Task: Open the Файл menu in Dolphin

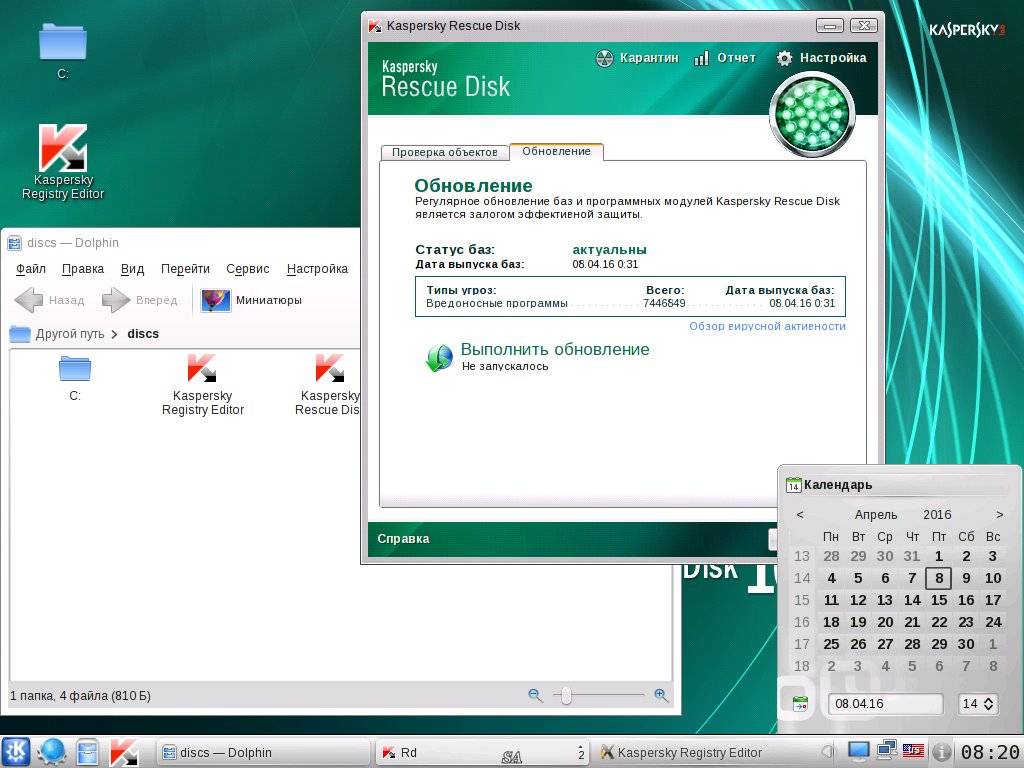Action: pyautogui.click(x=31, y=269)
